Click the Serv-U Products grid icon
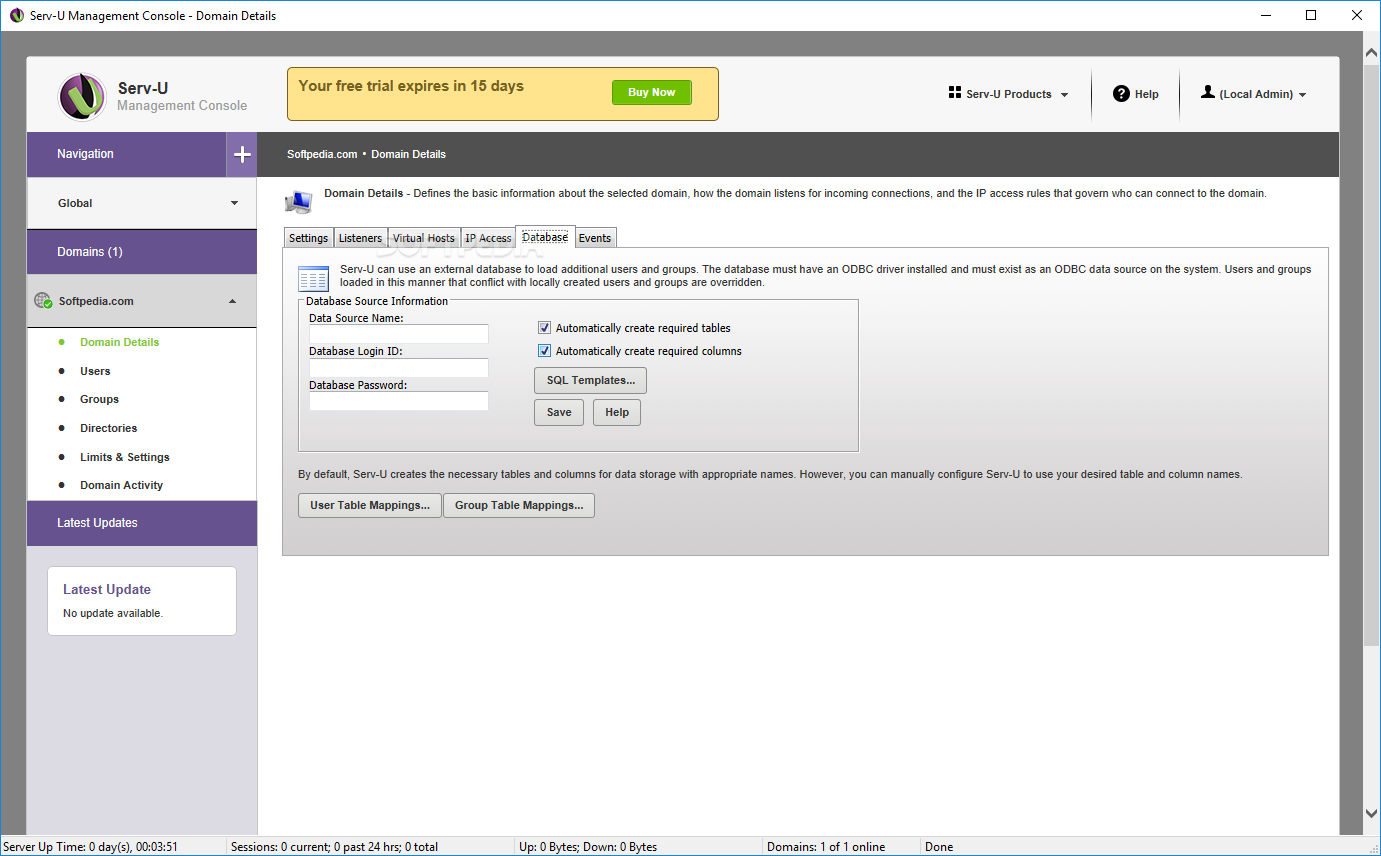The height and width of the screenshot is (856, 1381). 955,93
